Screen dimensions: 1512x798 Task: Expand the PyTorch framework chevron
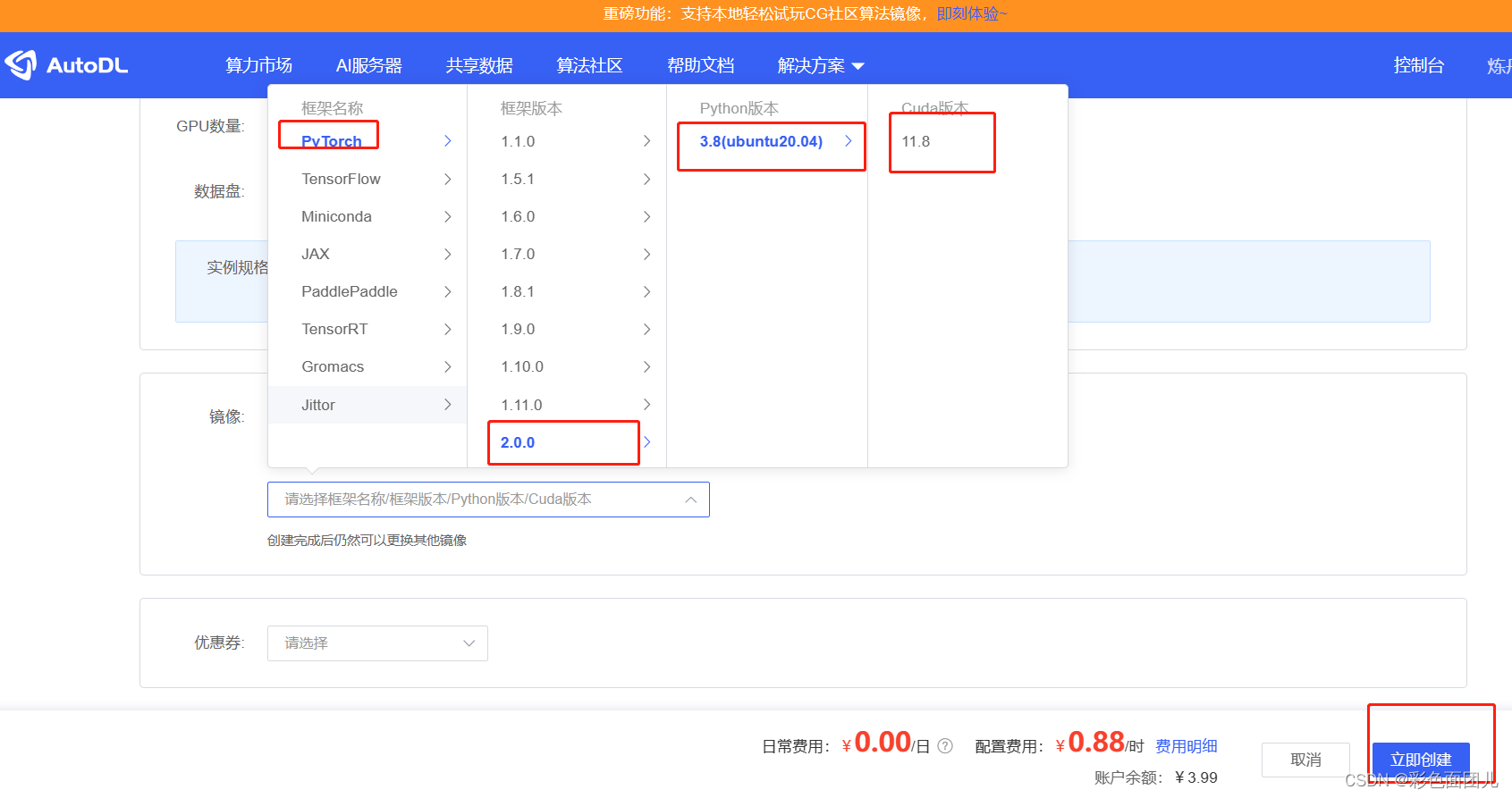[x=448, y=141]
